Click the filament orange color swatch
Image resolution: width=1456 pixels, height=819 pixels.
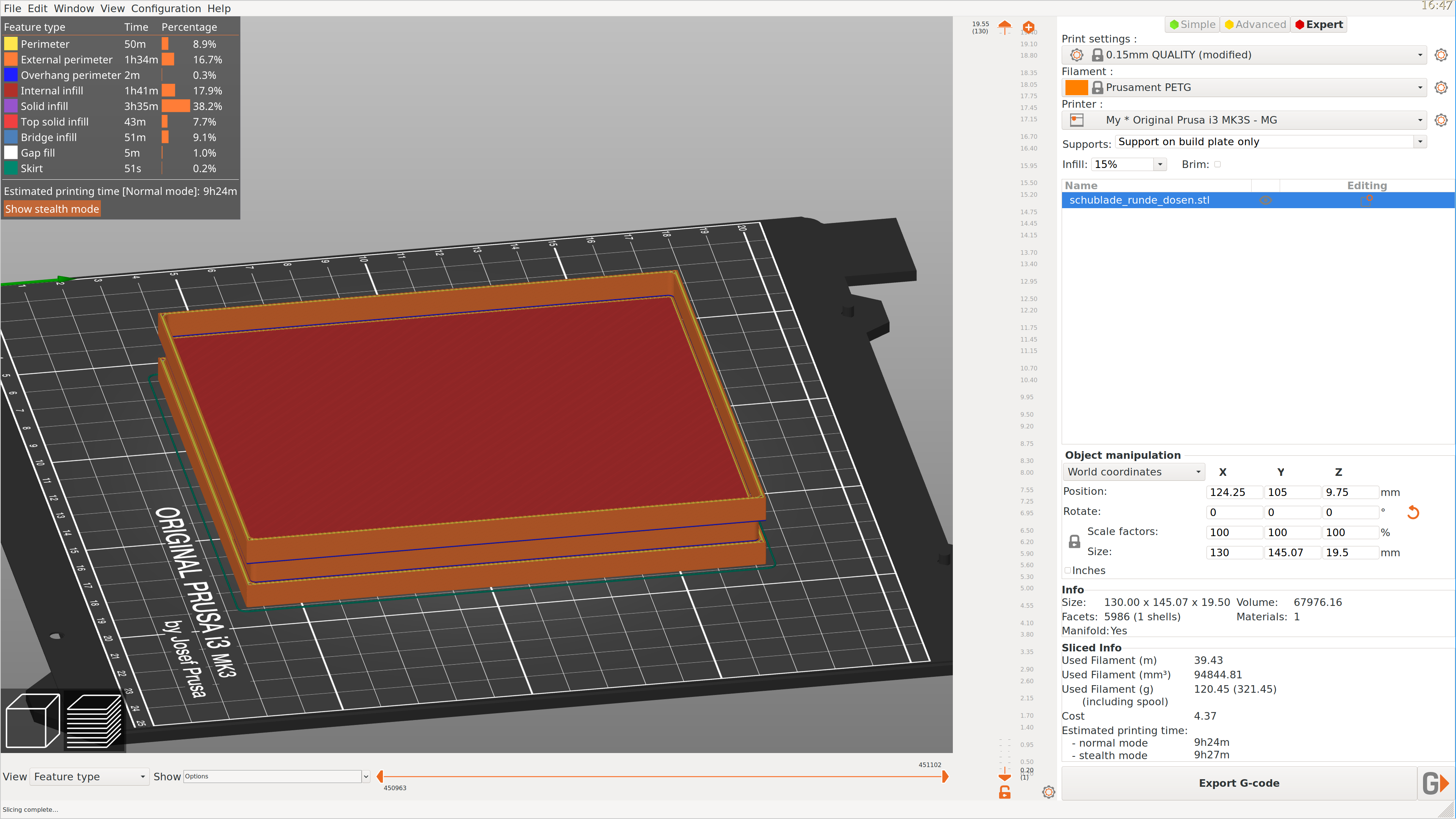pyautogui.click(x=1076, y=88)
